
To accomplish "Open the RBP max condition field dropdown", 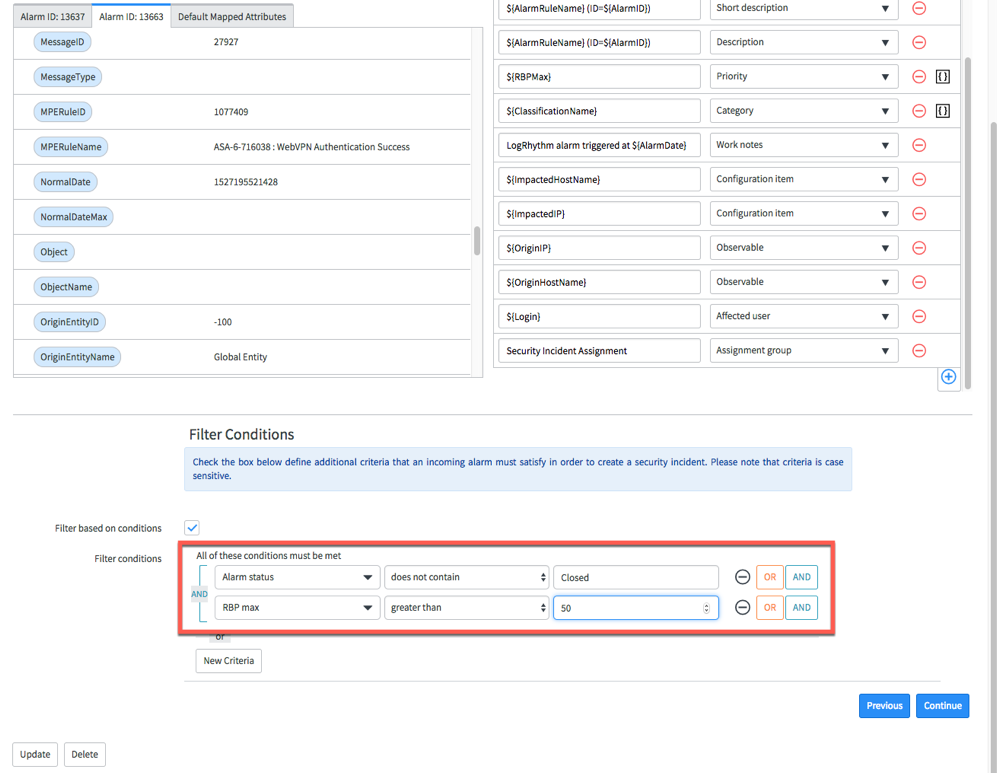I will coord(297,608).
